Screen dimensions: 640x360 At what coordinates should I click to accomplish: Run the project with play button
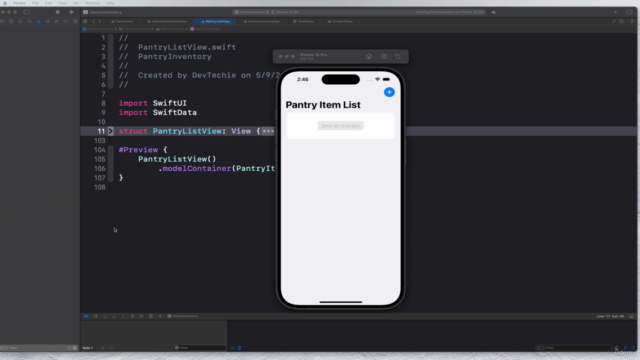(72, 12)
